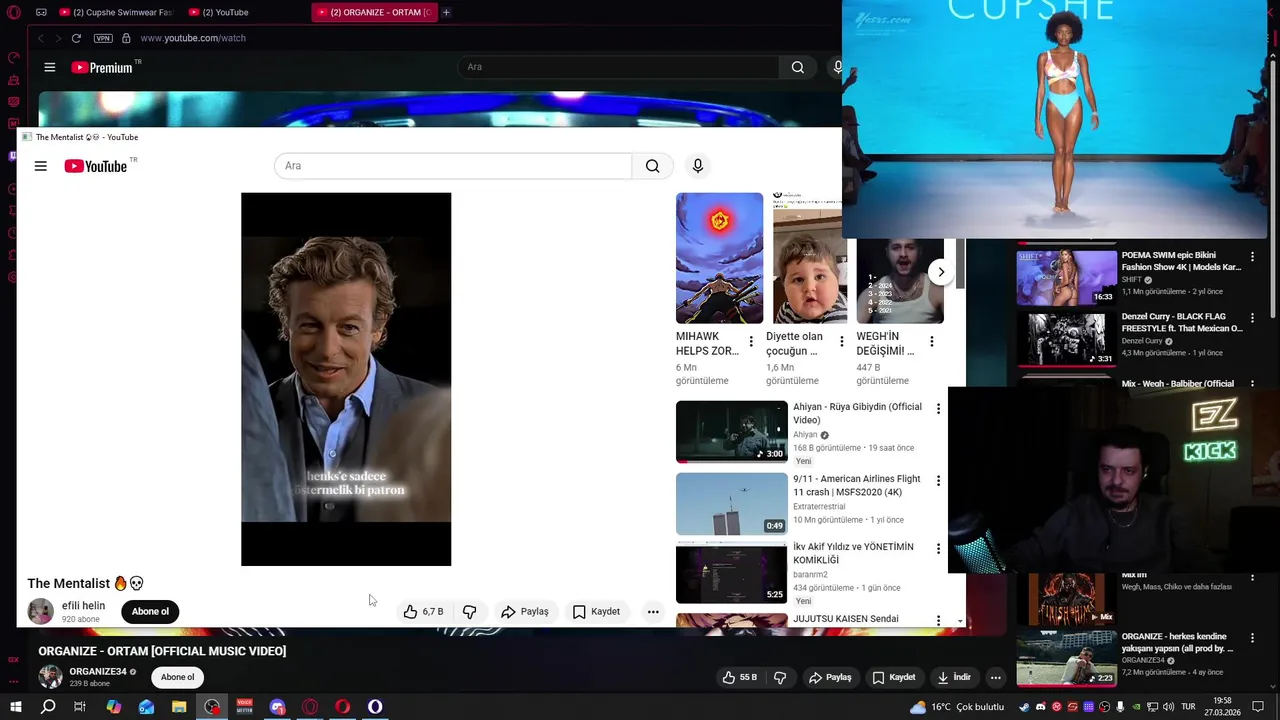This screenshot has height=720, width=1280.
Task: Open Discord icon in system tray
Action: [1041, 707]
